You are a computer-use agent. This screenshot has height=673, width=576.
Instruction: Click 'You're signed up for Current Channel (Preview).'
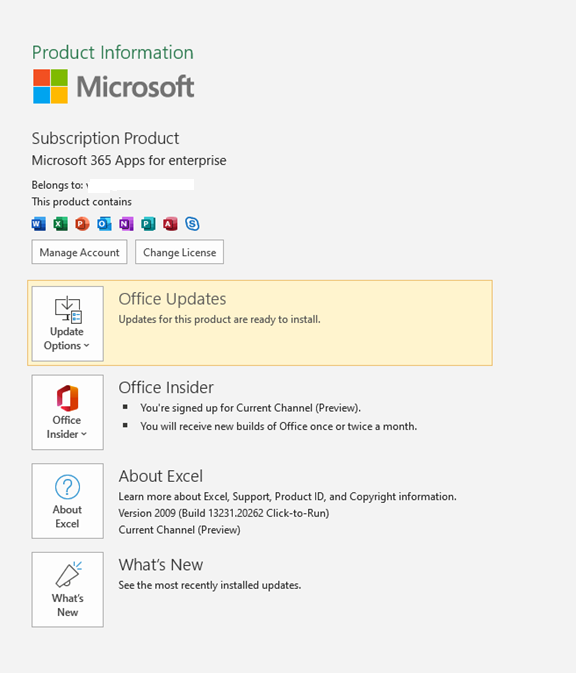pyautogui.click(x=251, y=408)
